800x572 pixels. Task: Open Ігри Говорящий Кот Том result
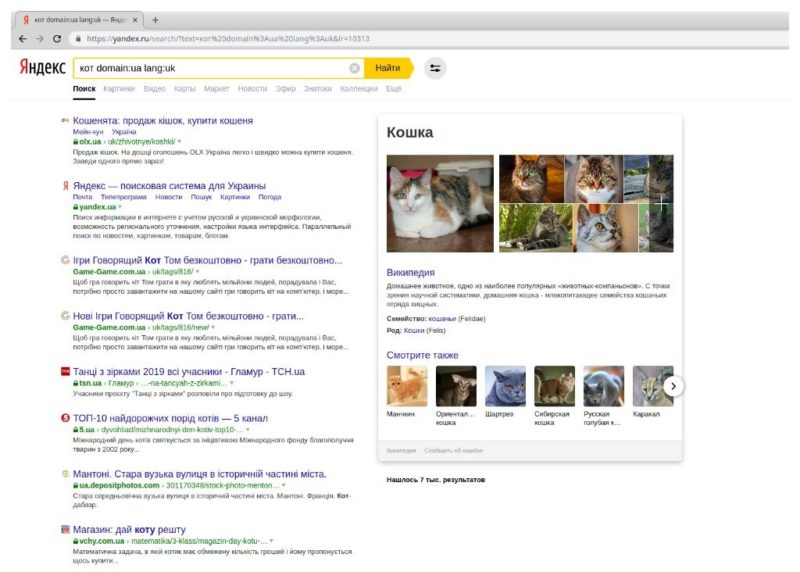tap(208, 260)
